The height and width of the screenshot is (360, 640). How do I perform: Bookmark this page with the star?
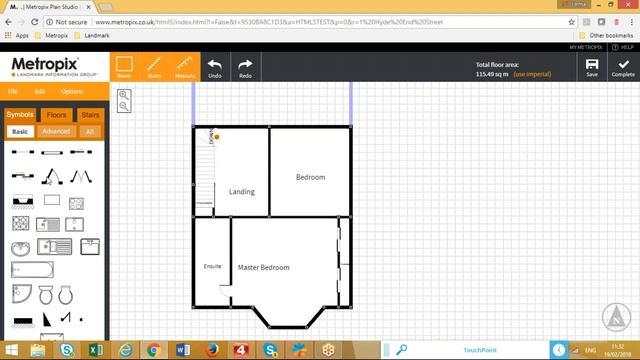coord(571,22)
